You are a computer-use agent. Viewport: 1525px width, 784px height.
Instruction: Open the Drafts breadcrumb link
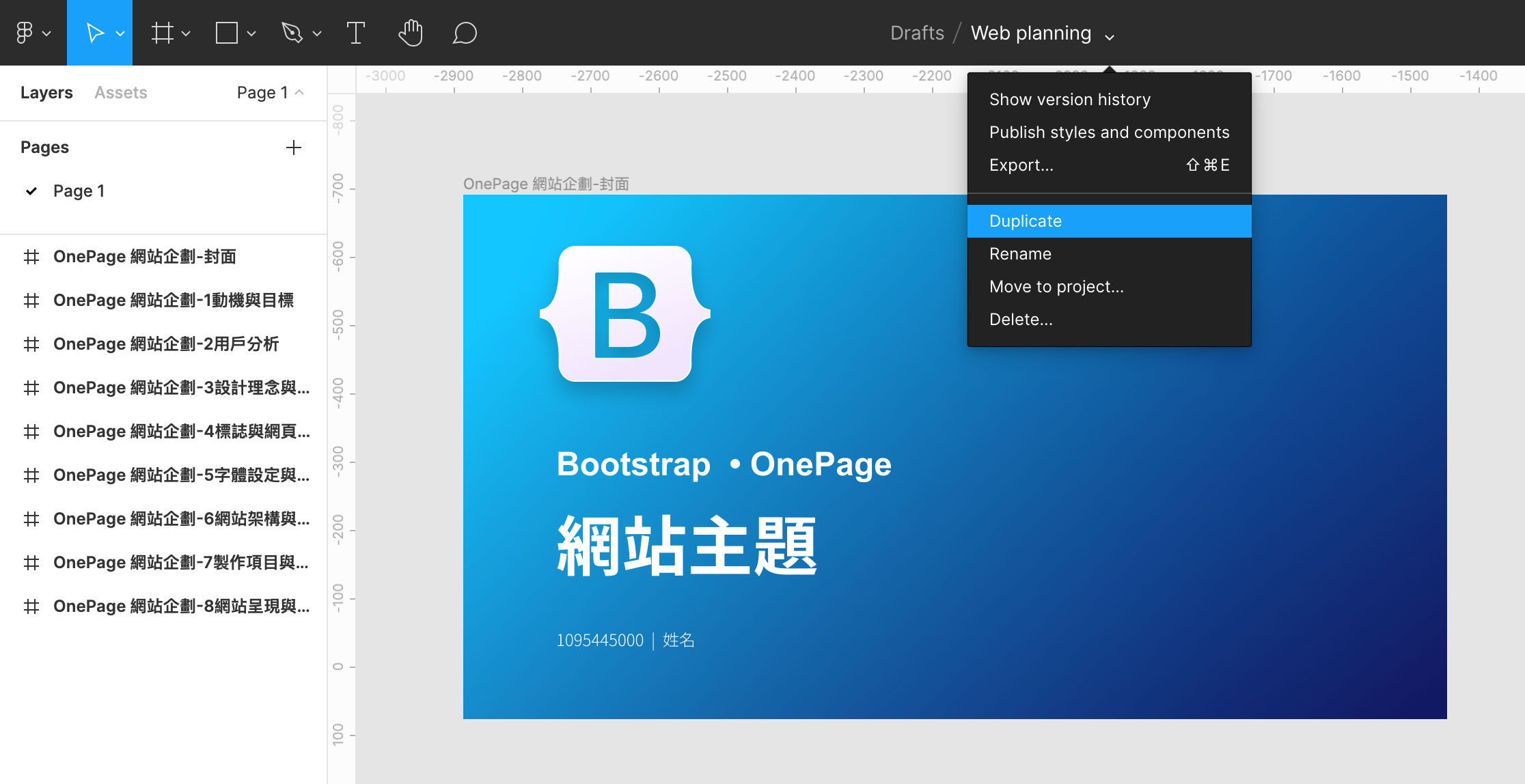917,33
